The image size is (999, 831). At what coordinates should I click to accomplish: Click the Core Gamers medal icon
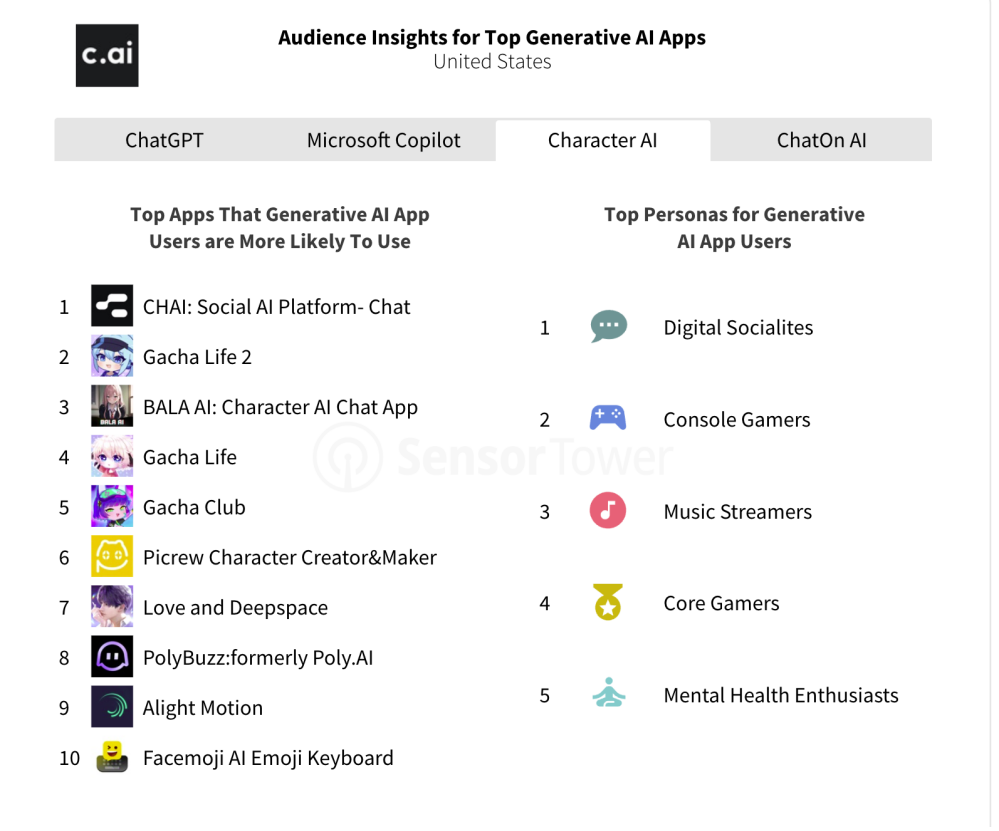pos(608,603)
